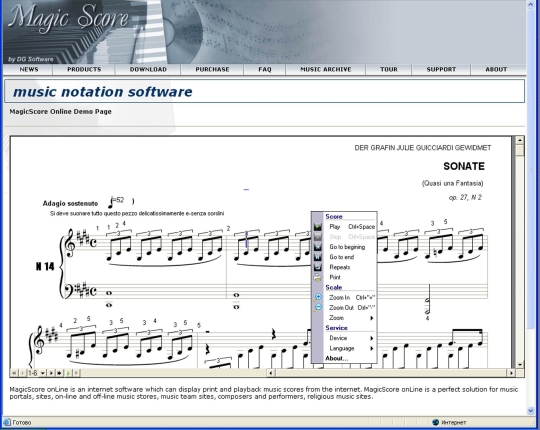Stop playback with score toolbar stop button
The height and width of the screenshot is (430, 540).
pyautogui.click(x=76, y=373)
